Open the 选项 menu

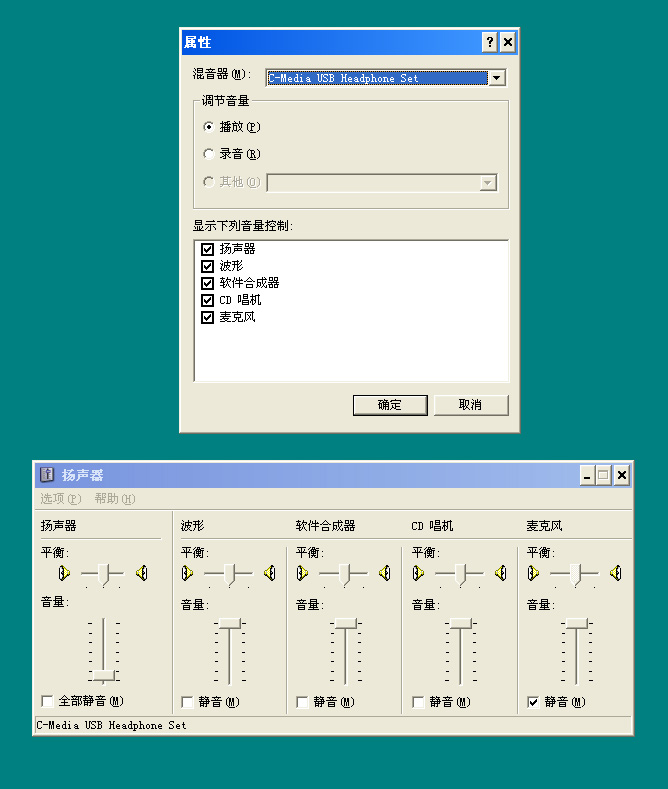click(60, 499)
